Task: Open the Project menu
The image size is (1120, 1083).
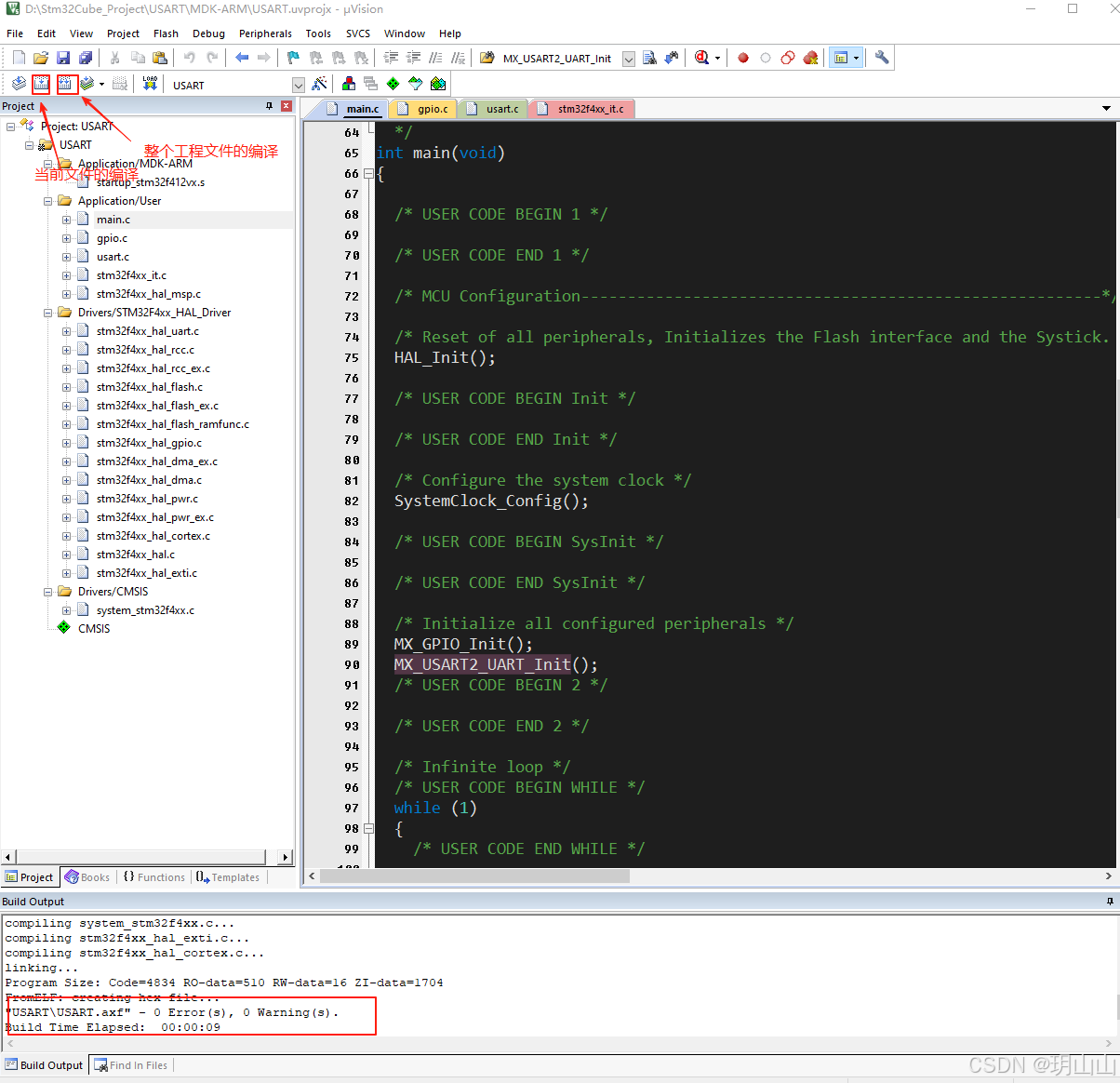Action: 123,33
